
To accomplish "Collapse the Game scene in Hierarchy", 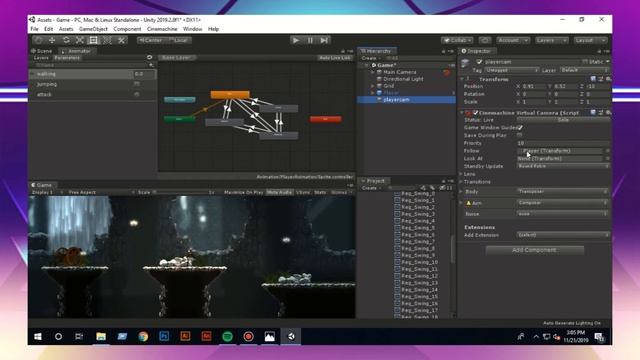I will click(366, 65).
